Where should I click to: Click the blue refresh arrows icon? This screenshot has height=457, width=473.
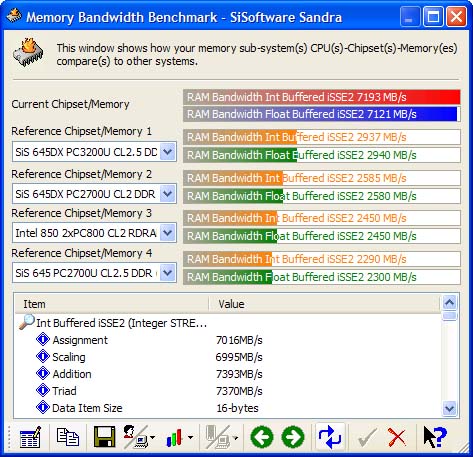(x=330, y=437)
